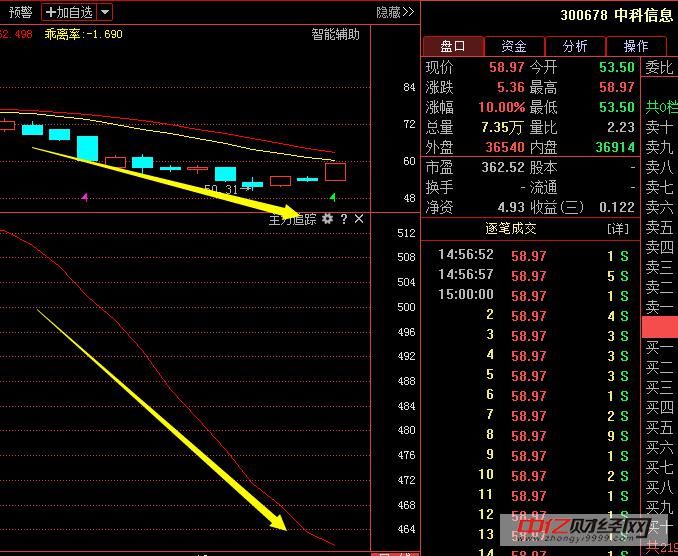Screen dimensions: 678x556
Task: Select the 卖五 order book row
Action: click(659, 227)
